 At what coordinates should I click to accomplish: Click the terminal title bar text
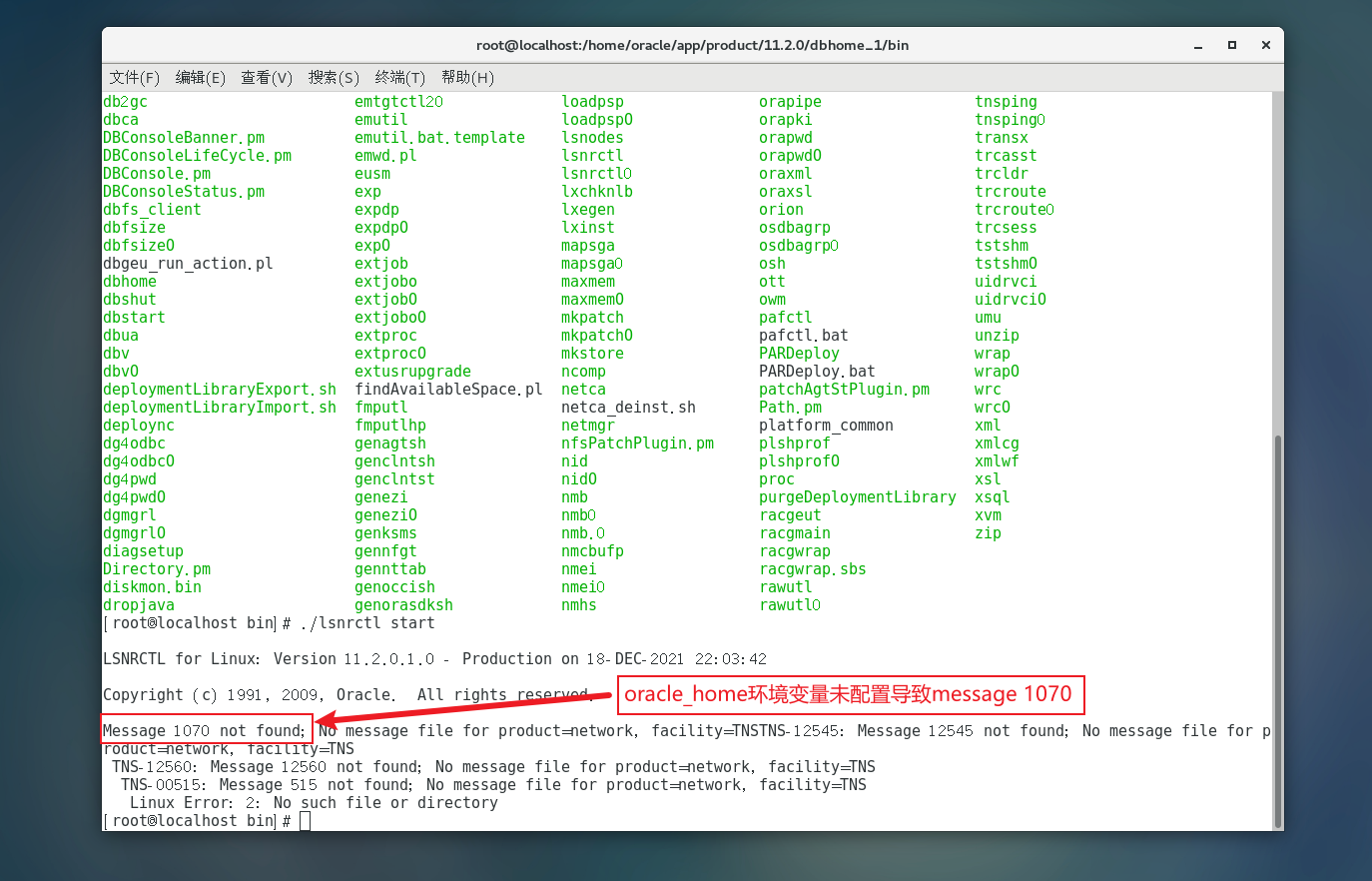[x=692, y=45]
